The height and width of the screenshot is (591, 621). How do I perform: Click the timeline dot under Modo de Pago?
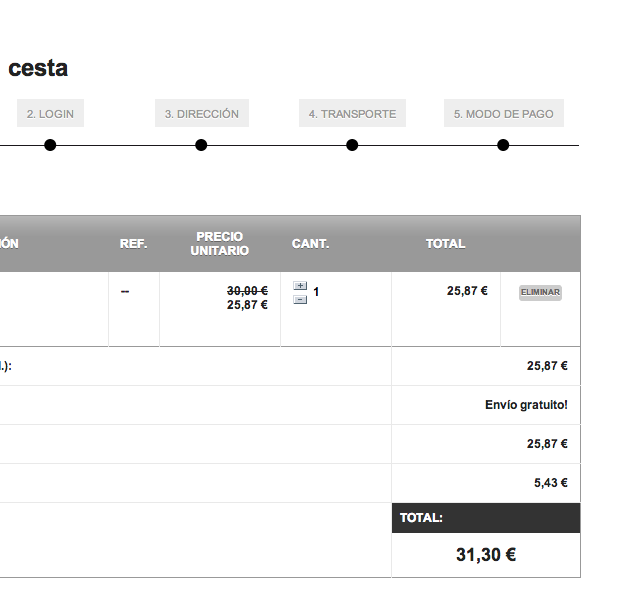click(x=503, y=146)
